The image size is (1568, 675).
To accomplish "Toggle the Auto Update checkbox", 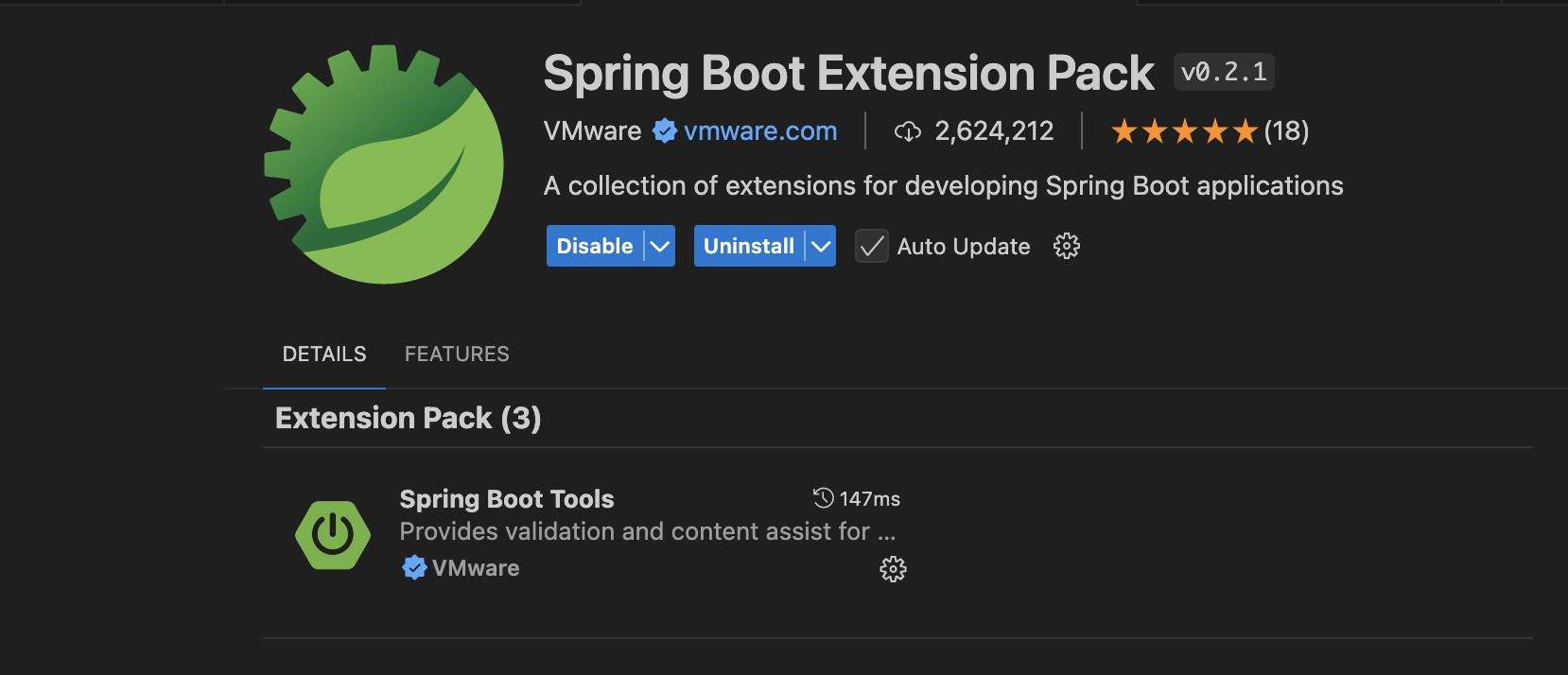I will pos(872,247).
